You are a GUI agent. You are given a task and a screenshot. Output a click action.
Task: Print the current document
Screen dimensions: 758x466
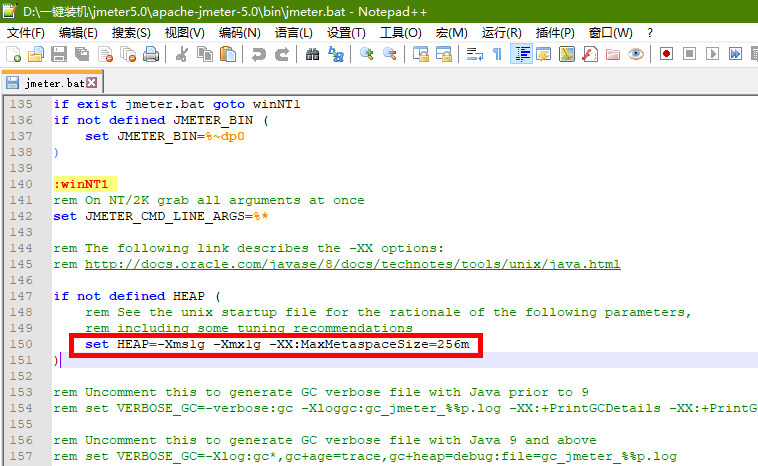tap(151, 54)
